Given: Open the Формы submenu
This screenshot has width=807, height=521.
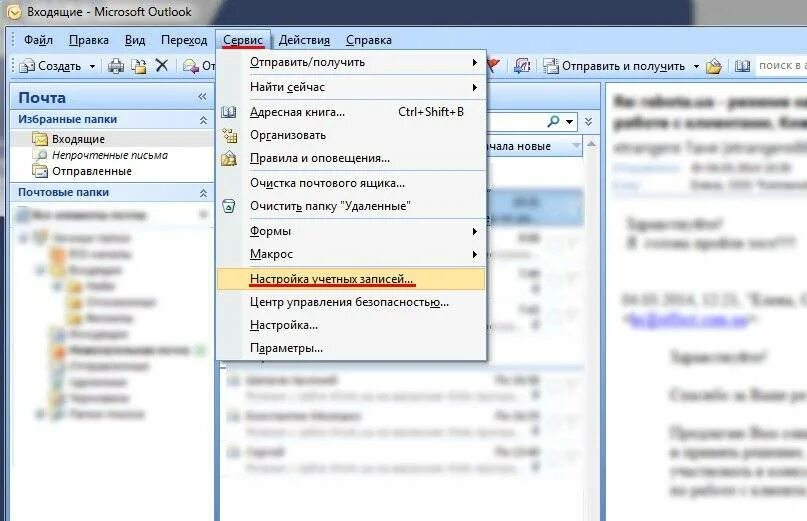Looking at the screenshot, I should click(x=352, y=231).
